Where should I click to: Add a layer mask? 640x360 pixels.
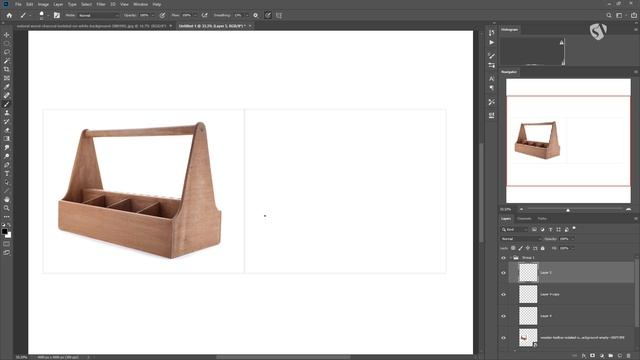pyautogui.click(x=593, y=356)
